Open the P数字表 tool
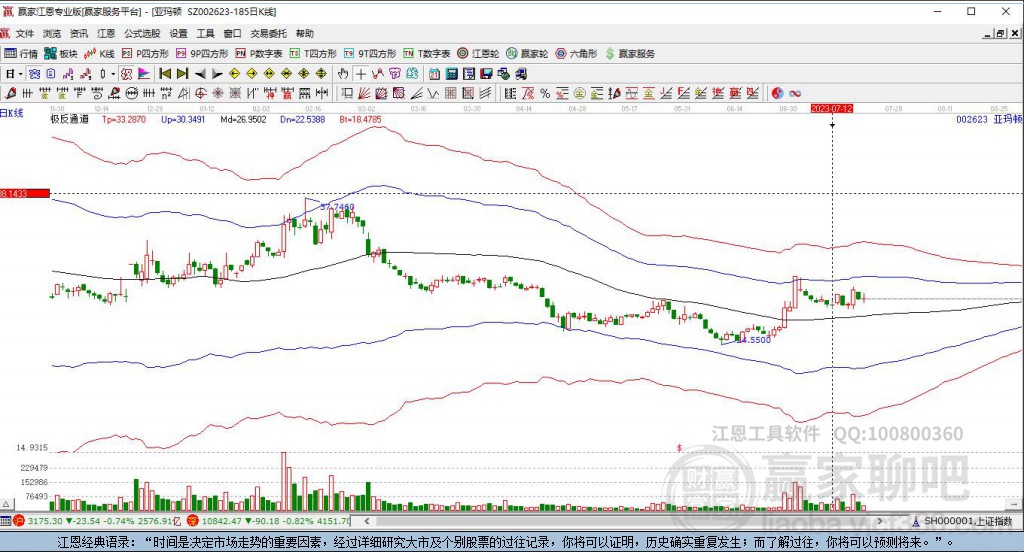 click(x=259, y=54)
